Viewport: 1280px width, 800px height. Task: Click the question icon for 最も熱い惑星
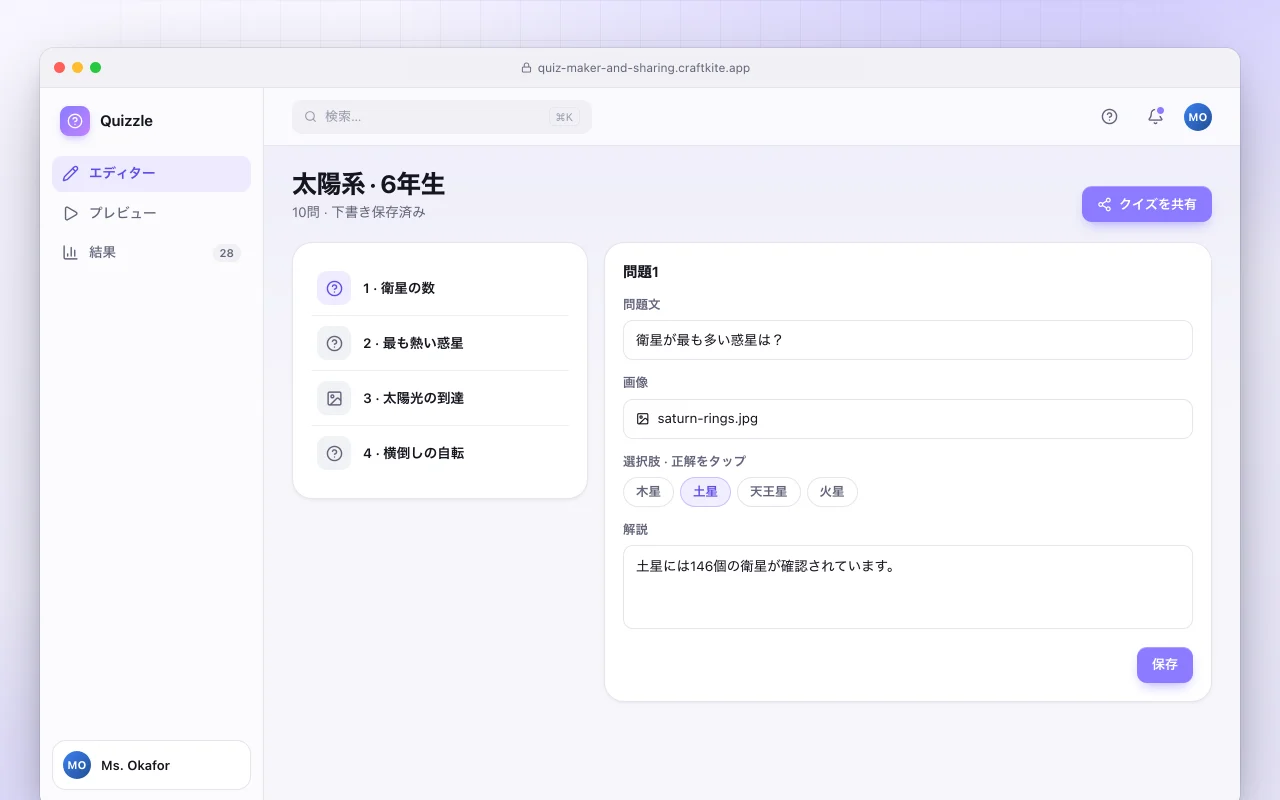(x=334, y=343)
